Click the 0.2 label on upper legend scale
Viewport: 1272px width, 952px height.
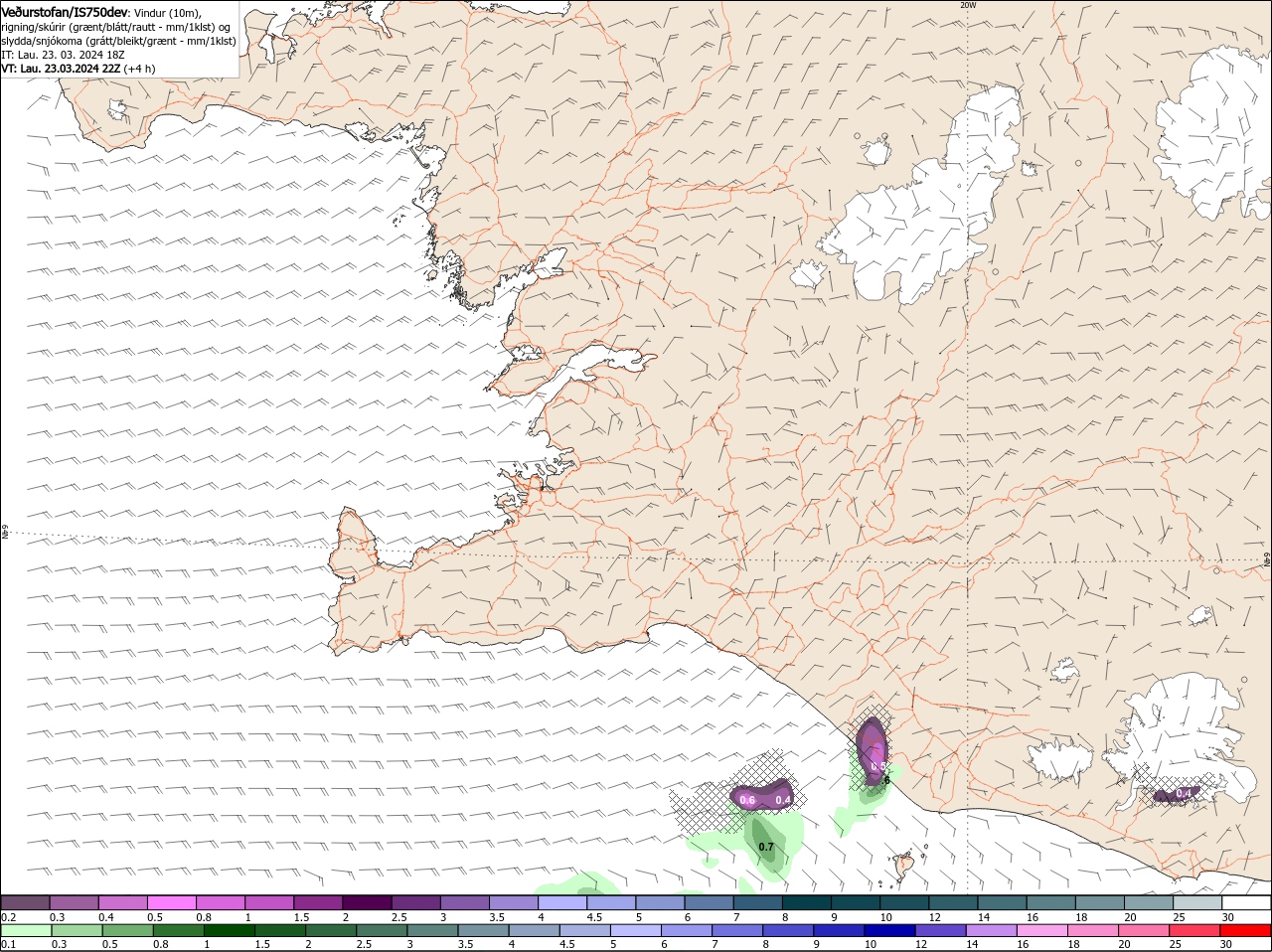pos(8,917)
